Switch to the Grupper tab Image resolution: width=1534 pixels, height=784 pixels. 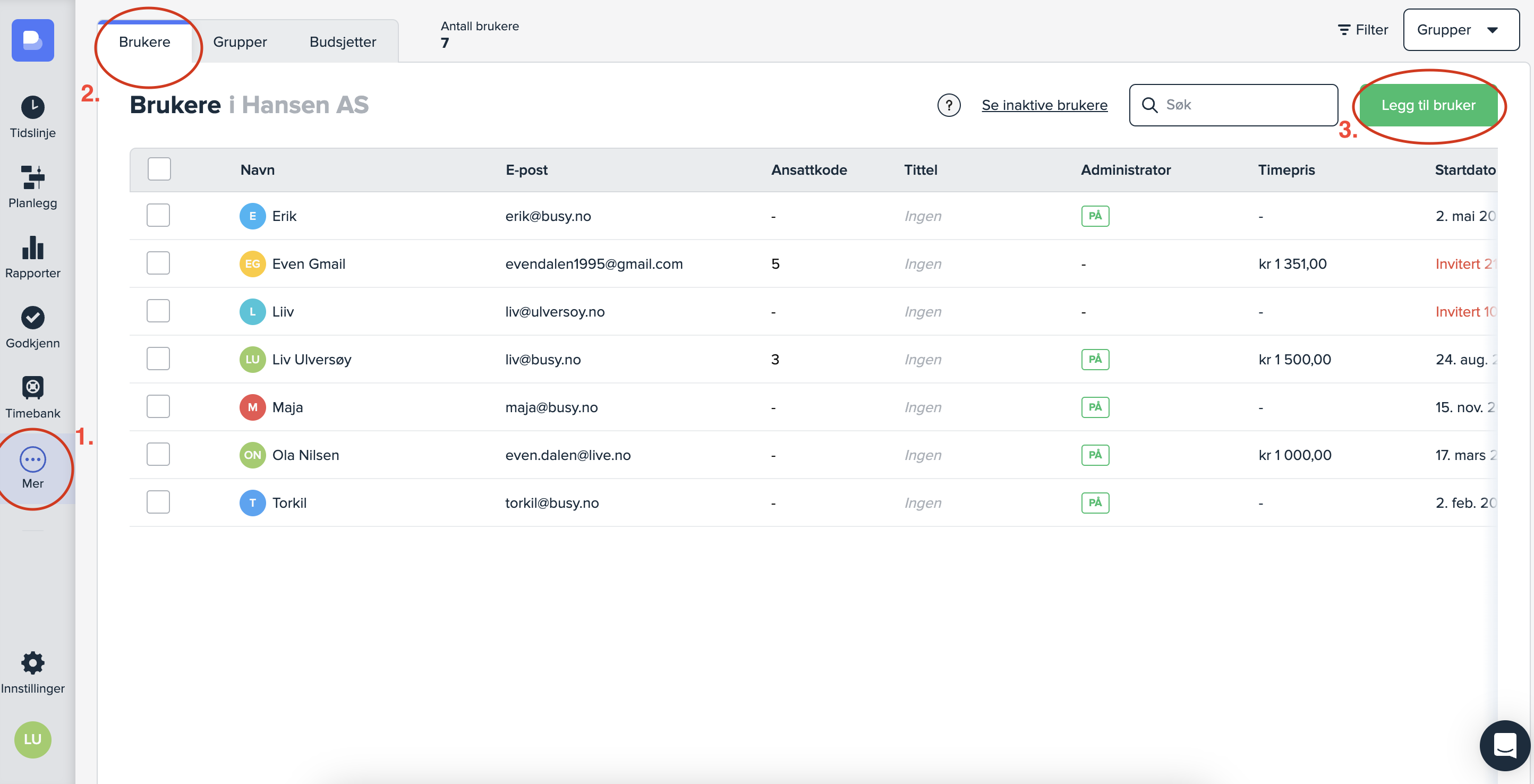point(240,41)
